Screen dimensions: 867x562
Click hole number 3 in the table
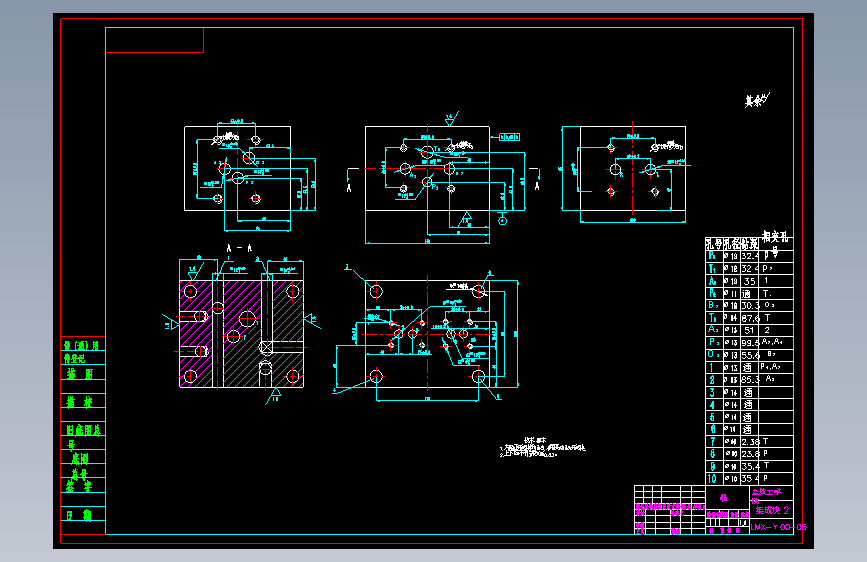[712, 392]
